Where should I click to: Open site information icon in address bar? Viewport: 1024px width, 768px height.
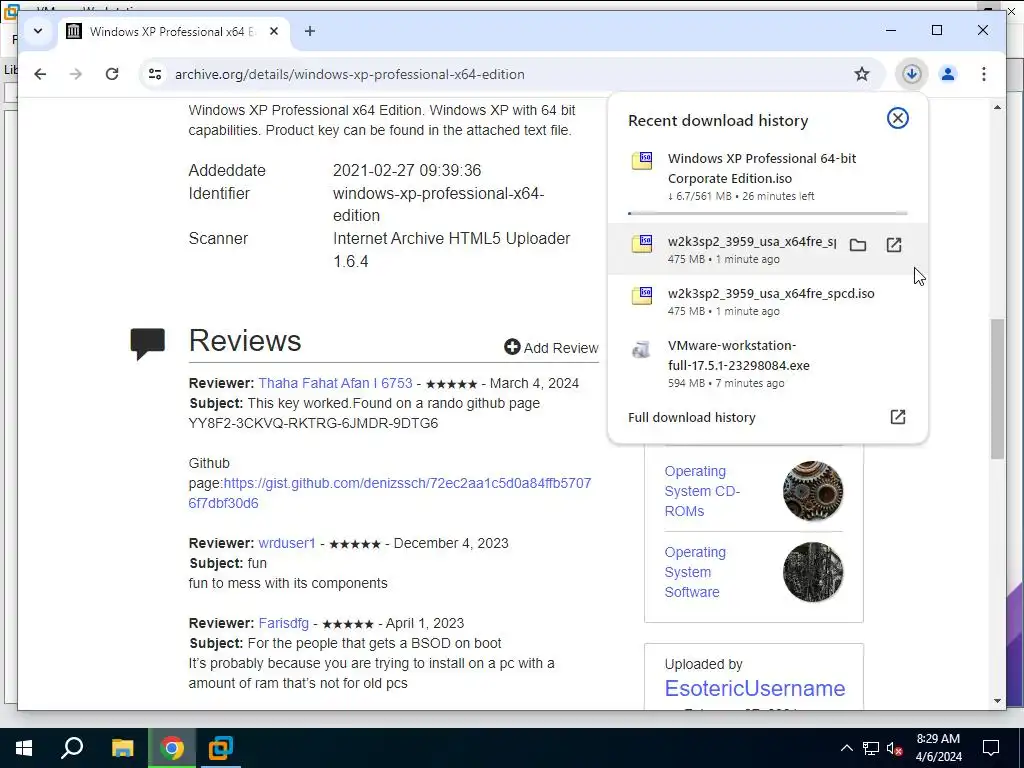pos(155,74)
